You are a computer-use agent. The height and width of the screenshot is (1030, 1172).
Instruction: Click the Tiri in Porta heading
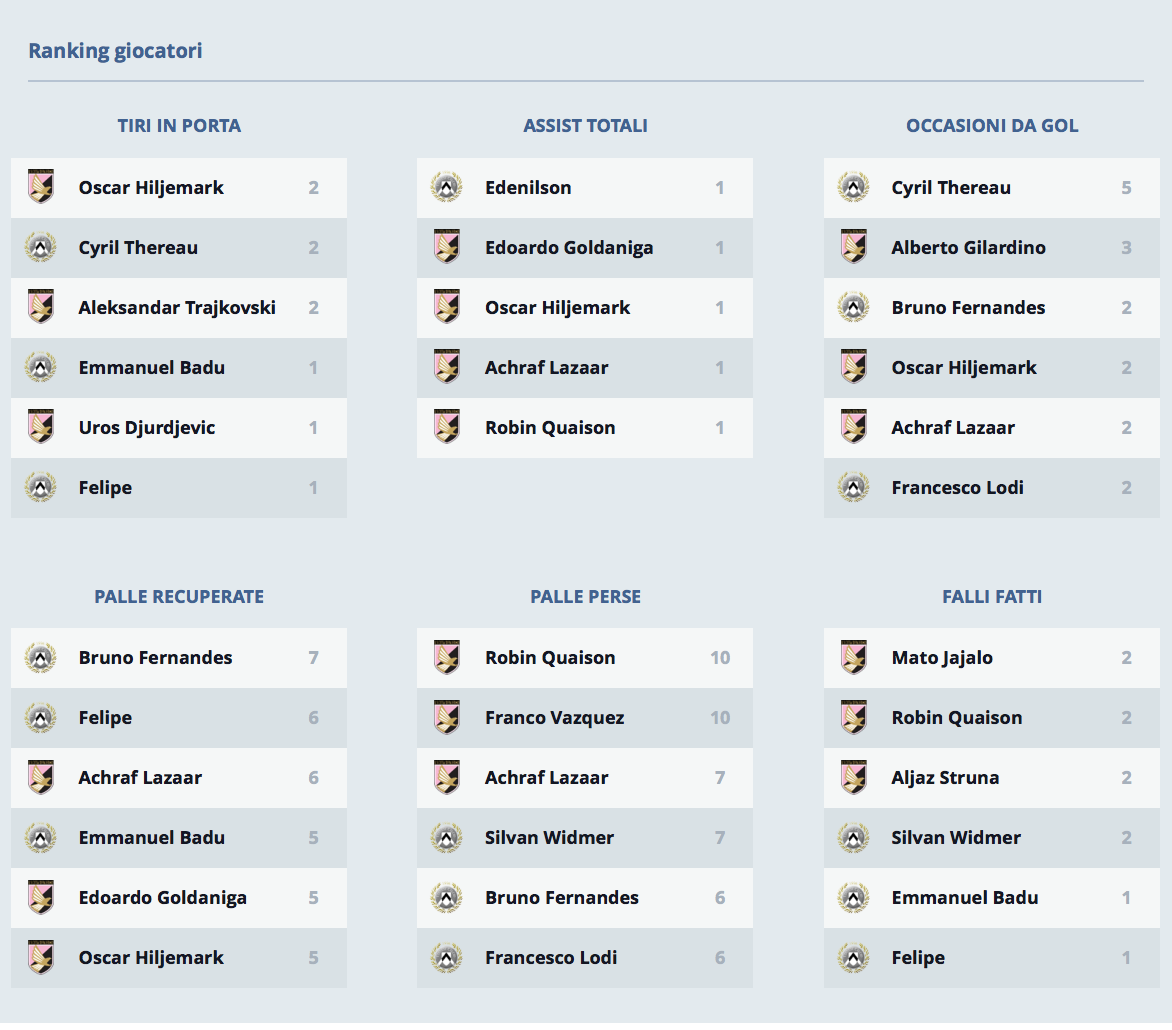click(179, 126)
